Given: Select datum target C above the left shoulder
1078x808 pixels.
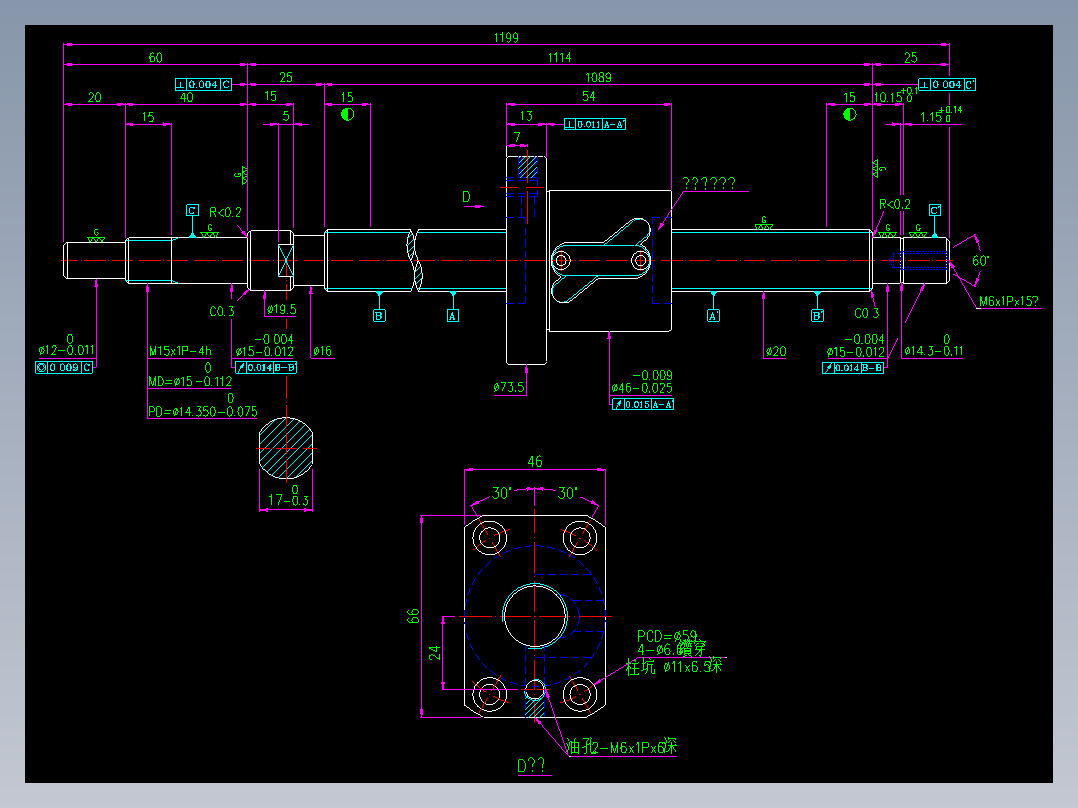Looking at the screenshot, I should click(x=190, y=210).
